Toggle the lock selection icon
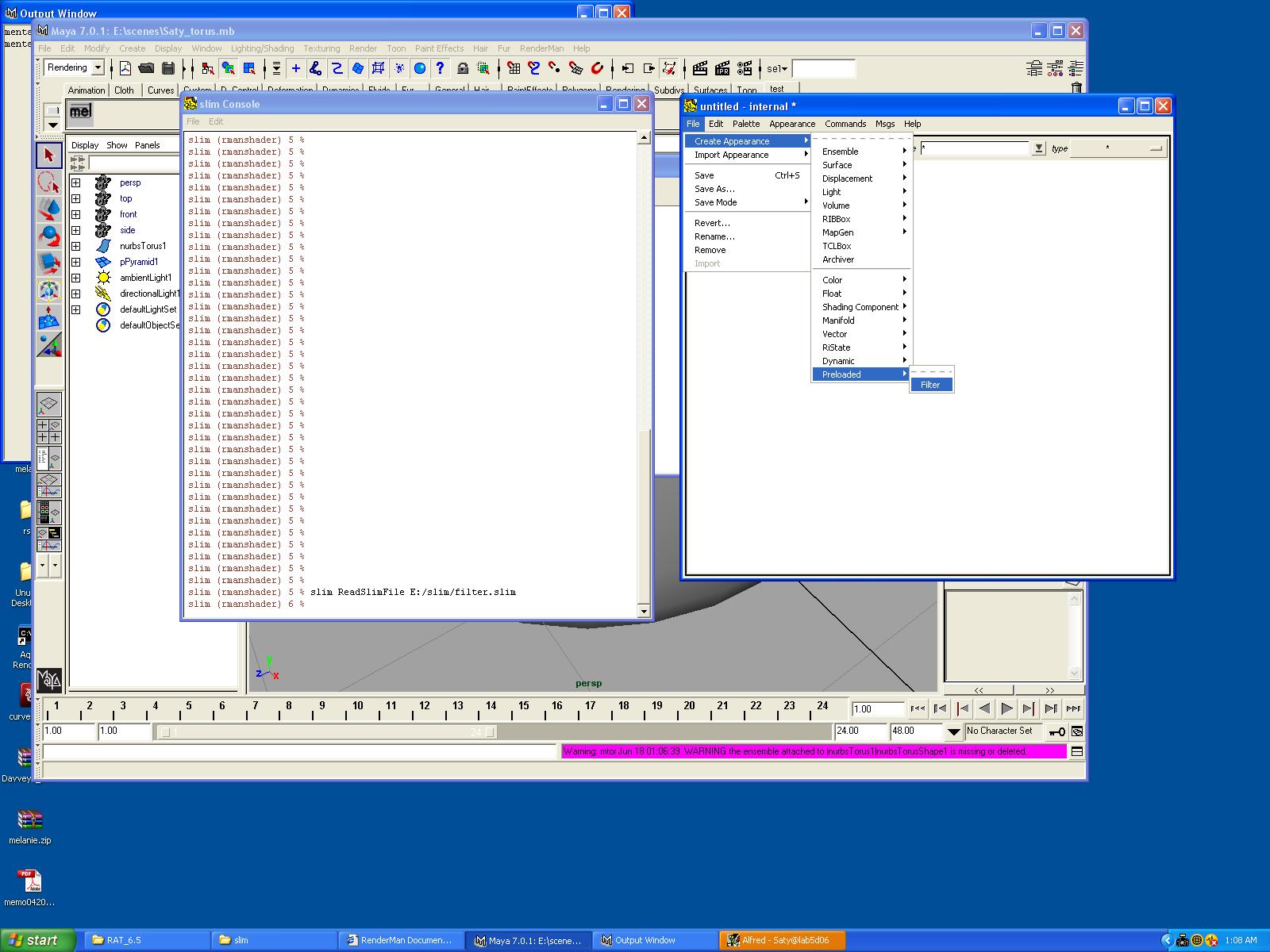This screenshot has width=1270, height=952. coord(463,68)
